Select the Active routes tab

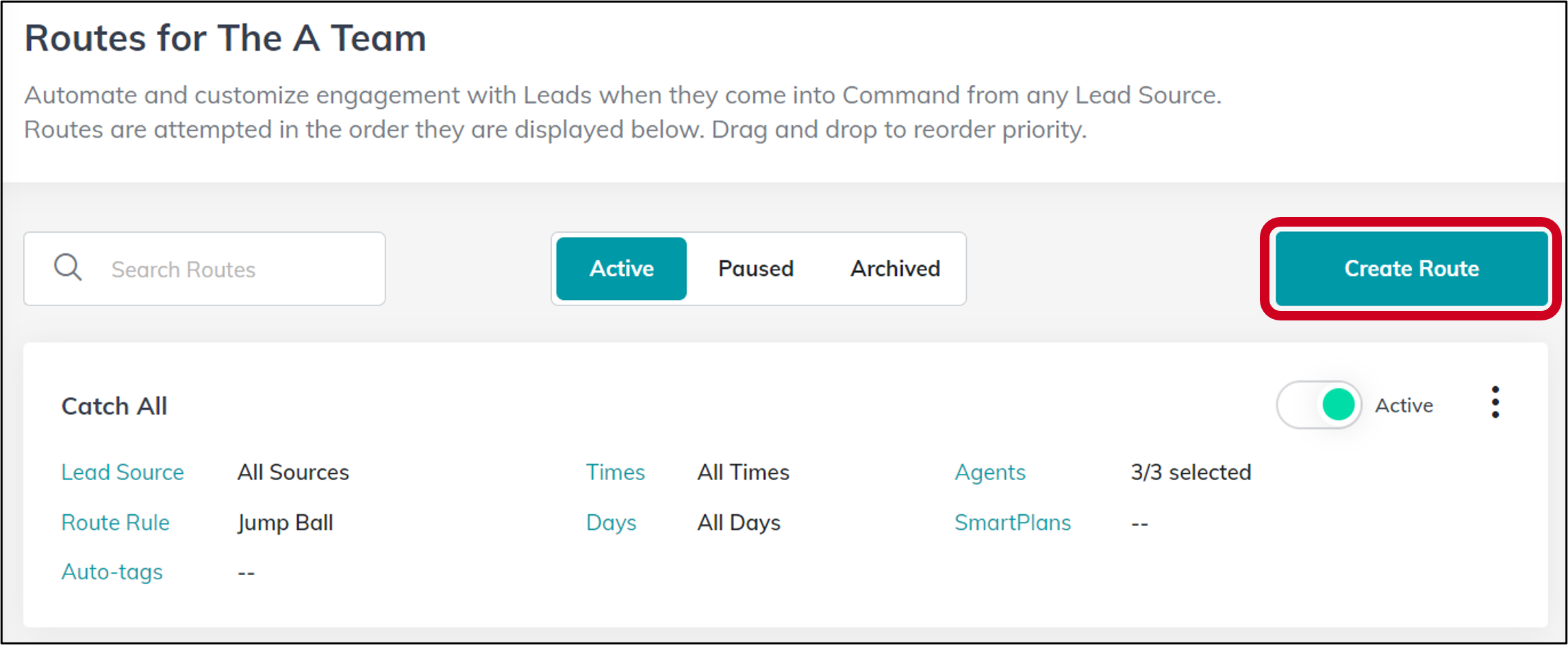(x=622, y=268)
